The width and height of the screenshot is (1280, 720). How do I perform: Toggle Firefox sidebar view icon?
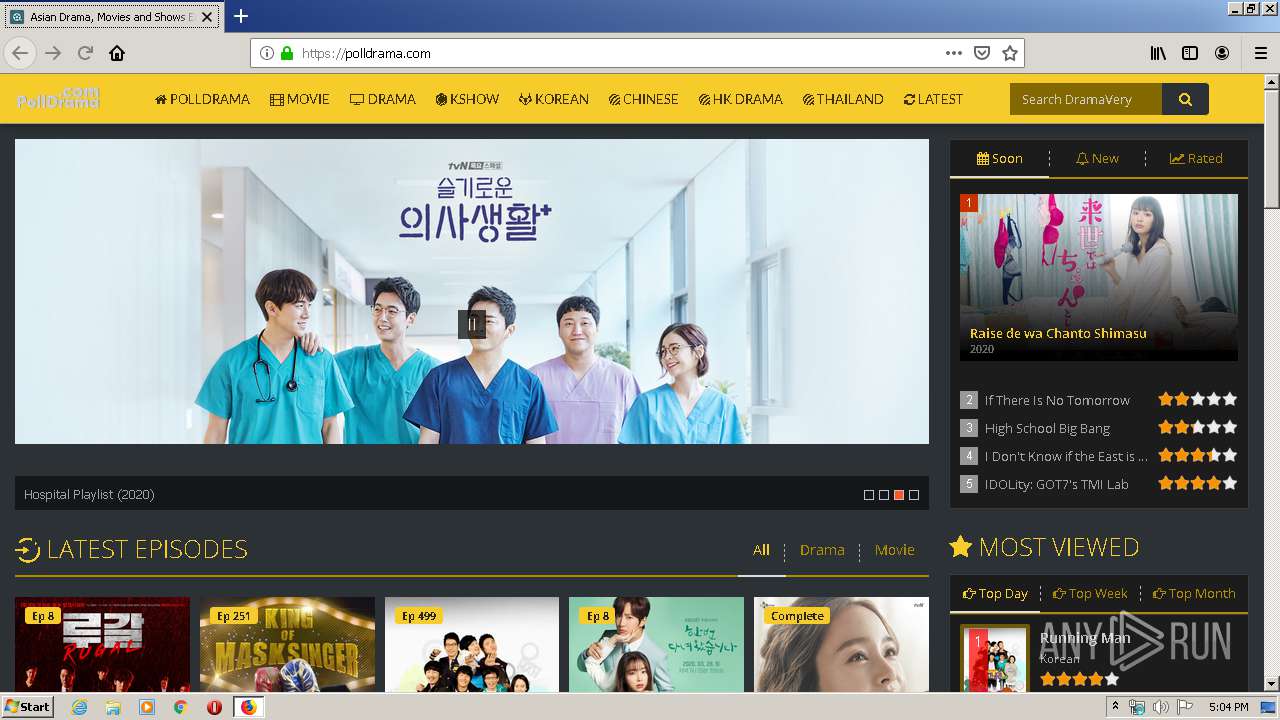[1190, 53]
